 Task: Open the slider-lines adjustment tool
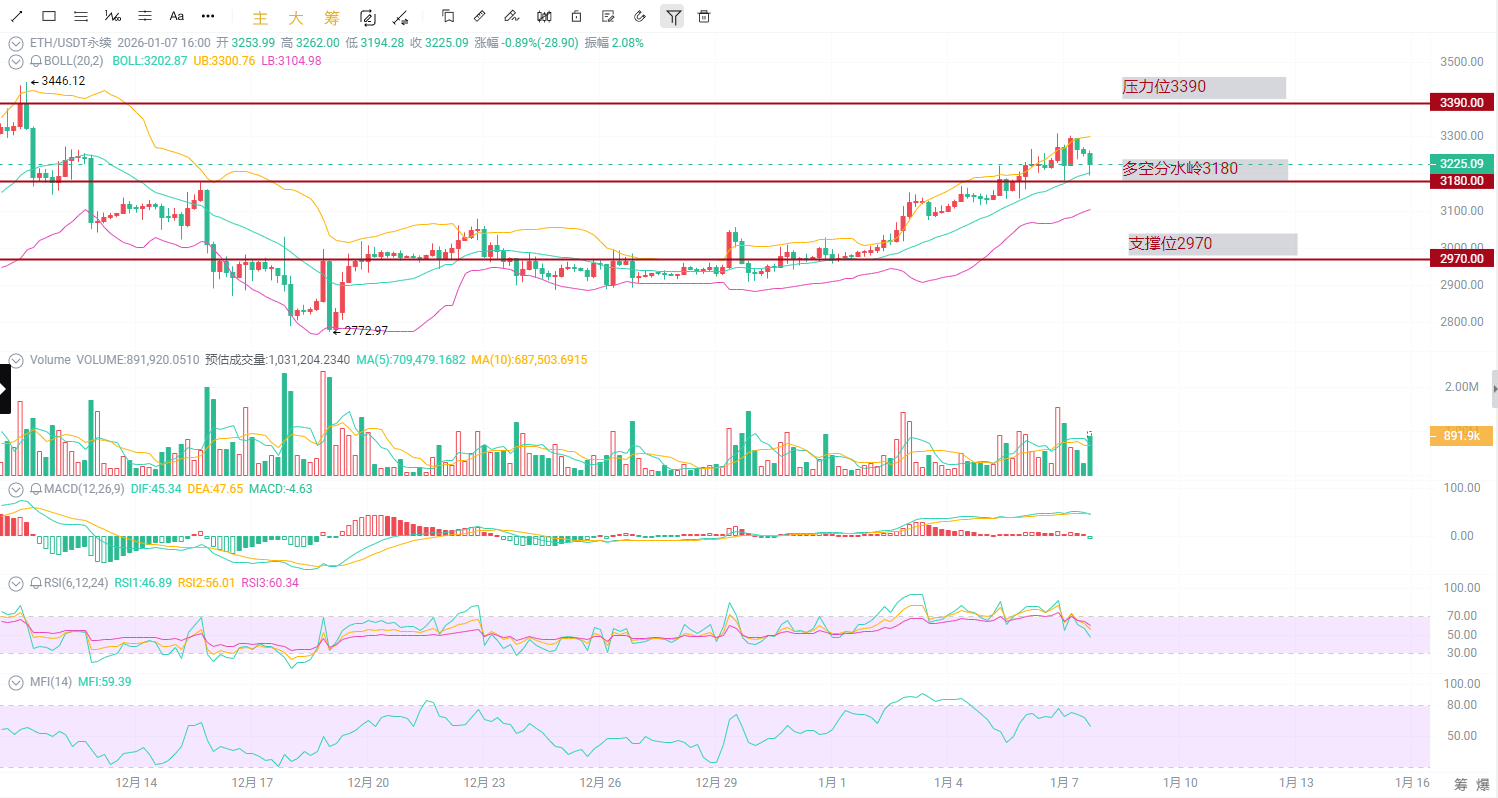(145, 16)
